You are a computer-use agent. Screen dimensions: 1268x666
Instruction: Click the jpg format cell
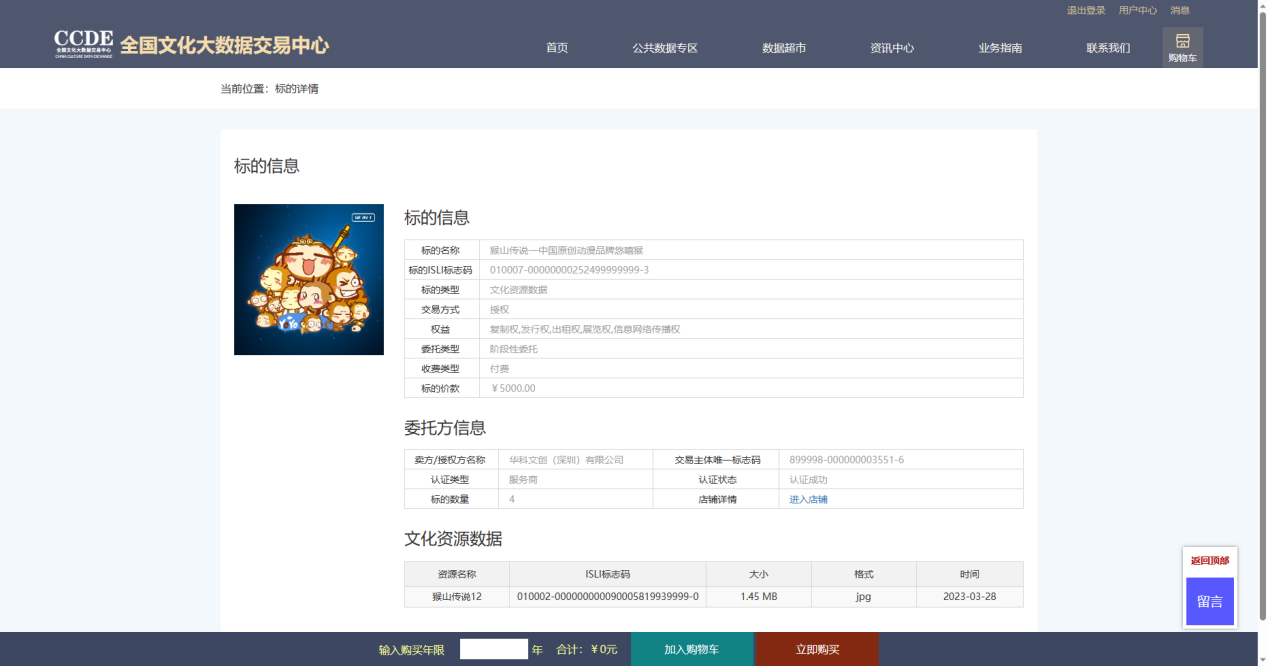(x=864, y=597)
